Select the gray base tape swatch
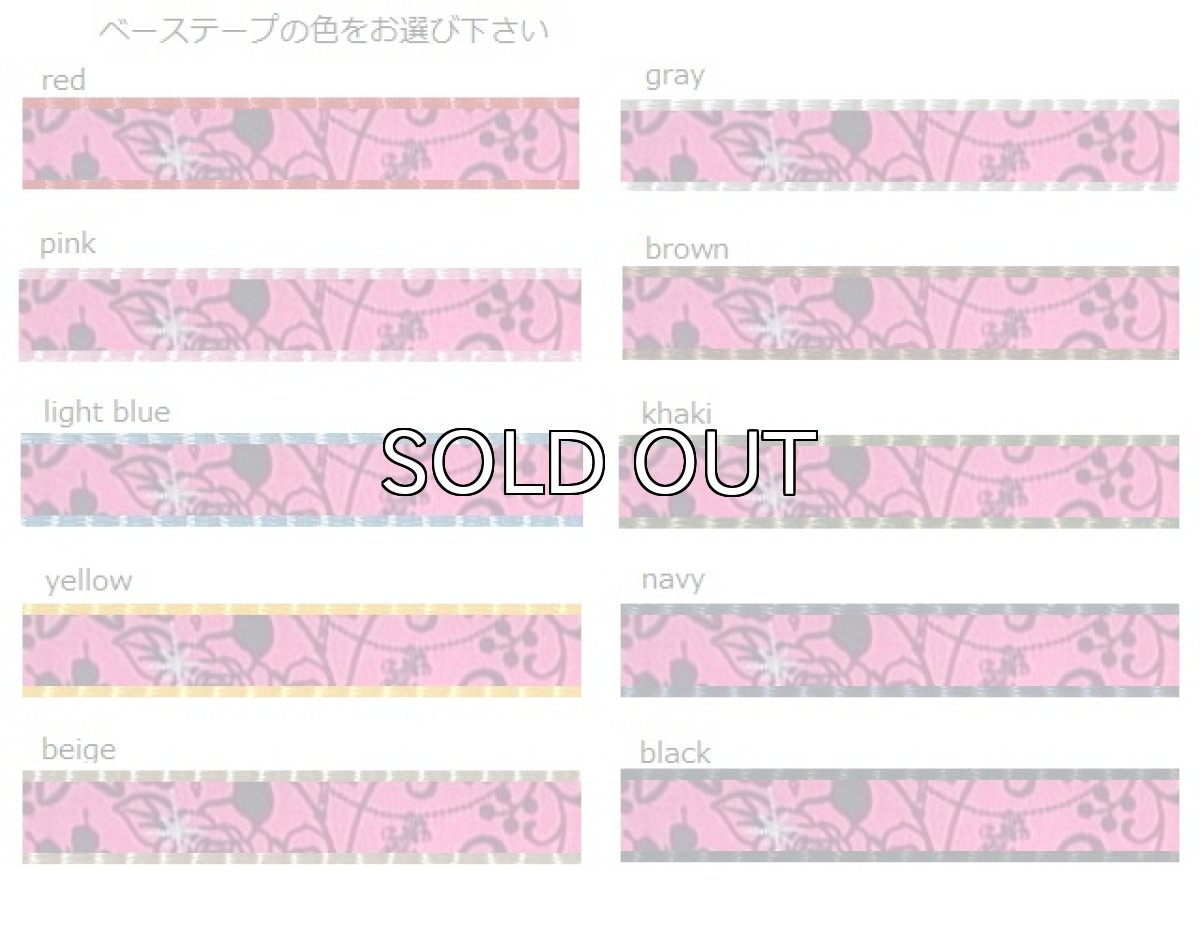 900,145
